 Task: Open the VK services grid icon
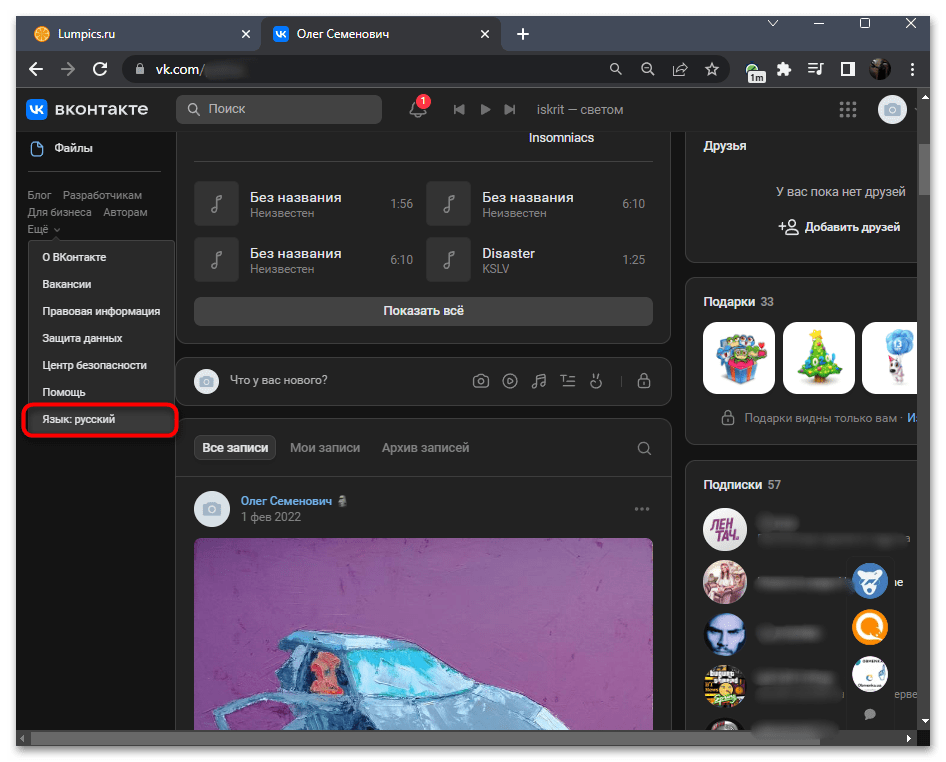(x=848, y=109)
